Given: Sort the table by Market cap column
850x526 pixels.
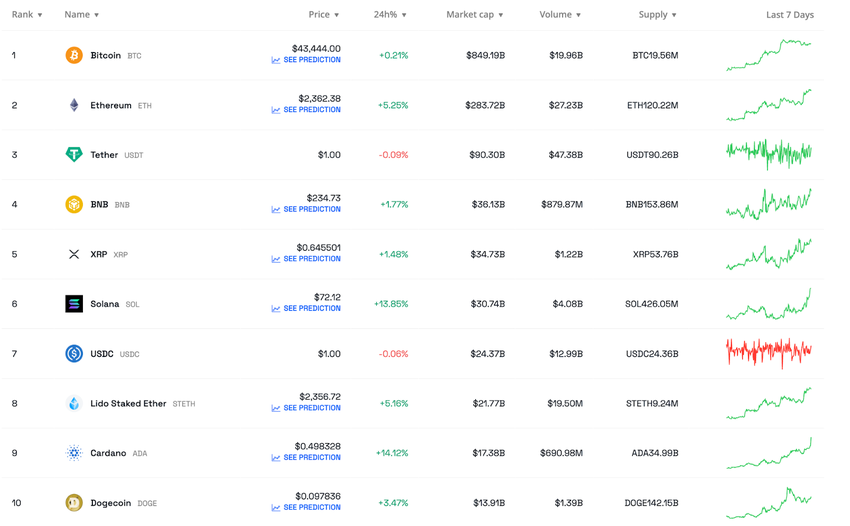Looking at the screenshot, I should point(474,15).
